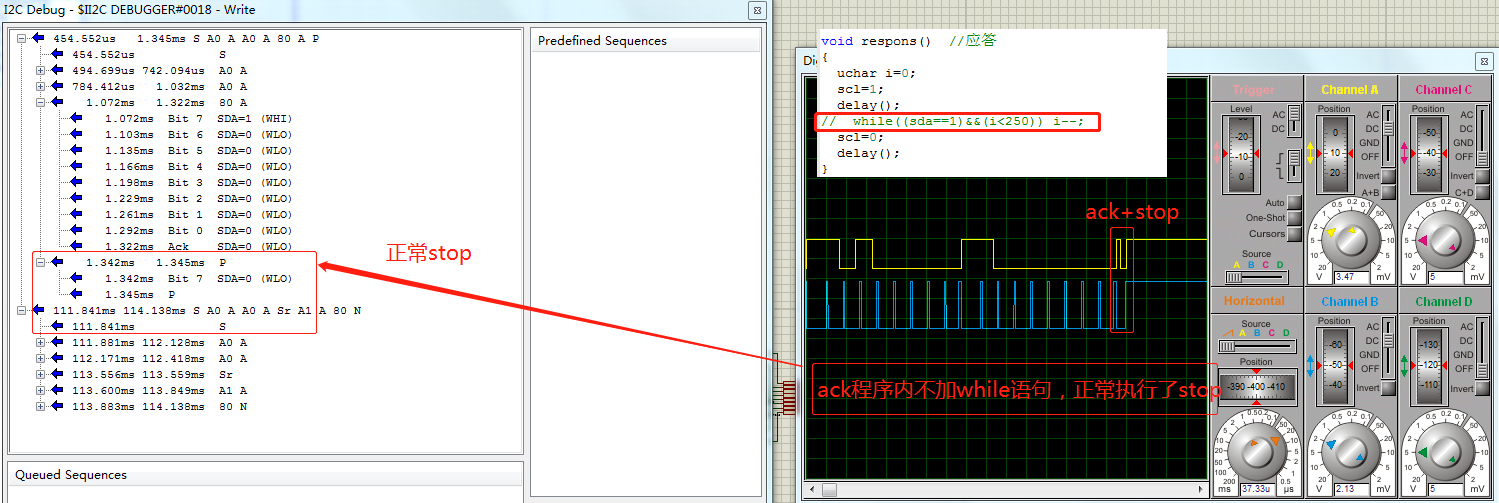Select the 1.322ms Ack SDA=0 entry

198,246
